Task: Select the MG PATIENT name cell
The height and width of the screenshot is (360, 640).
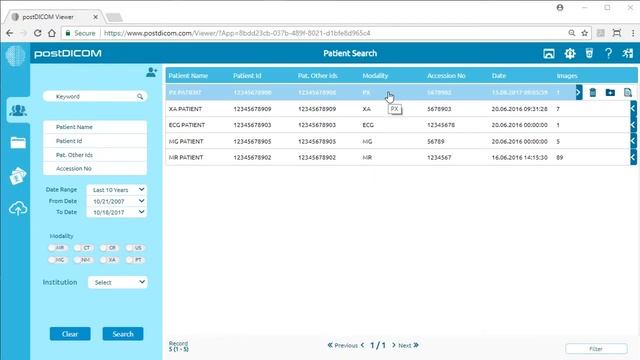Action: pos(186,141)
